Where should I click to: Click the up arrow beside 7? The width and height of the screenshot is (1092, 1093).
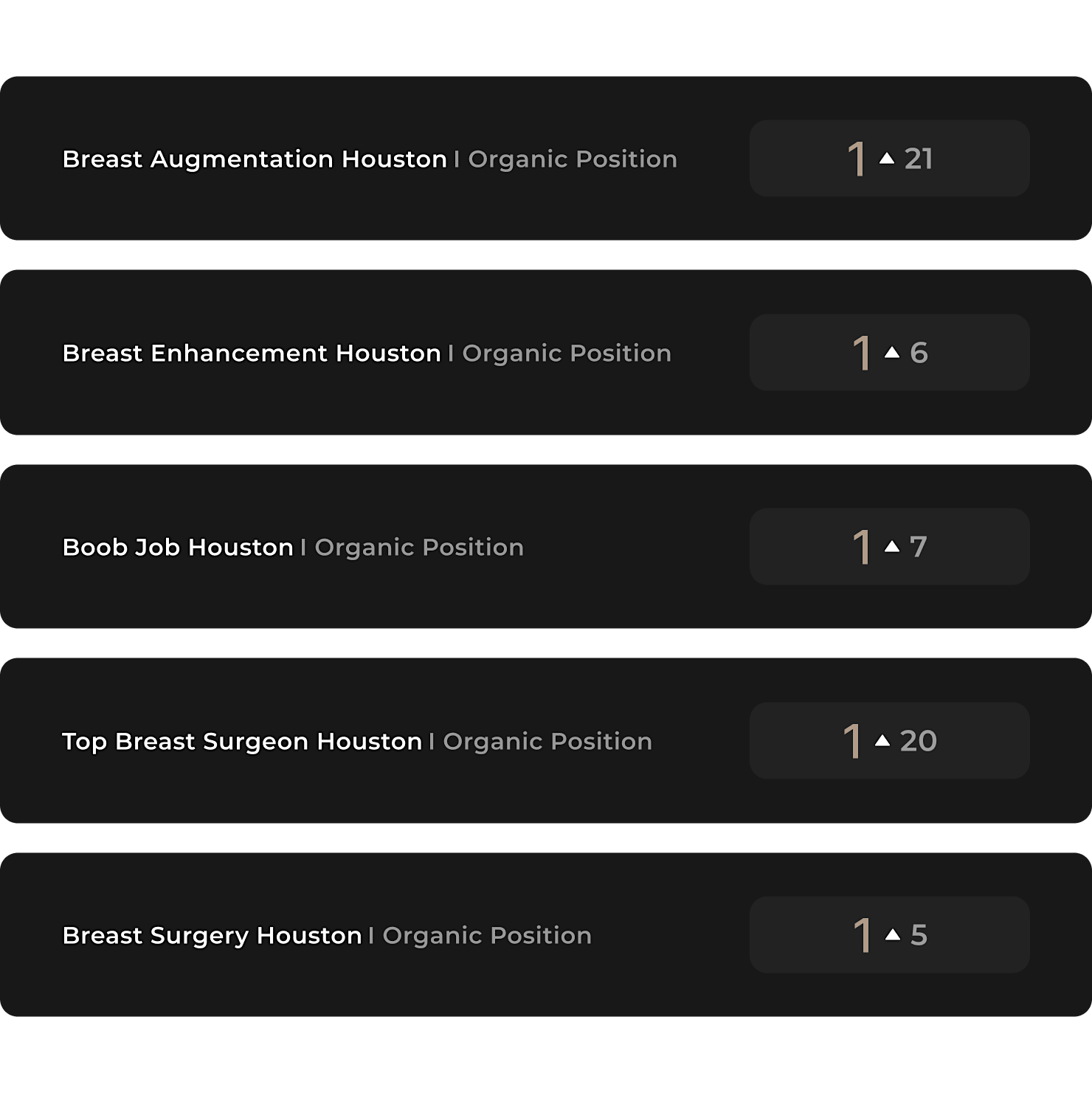click(x=892, y=546)
